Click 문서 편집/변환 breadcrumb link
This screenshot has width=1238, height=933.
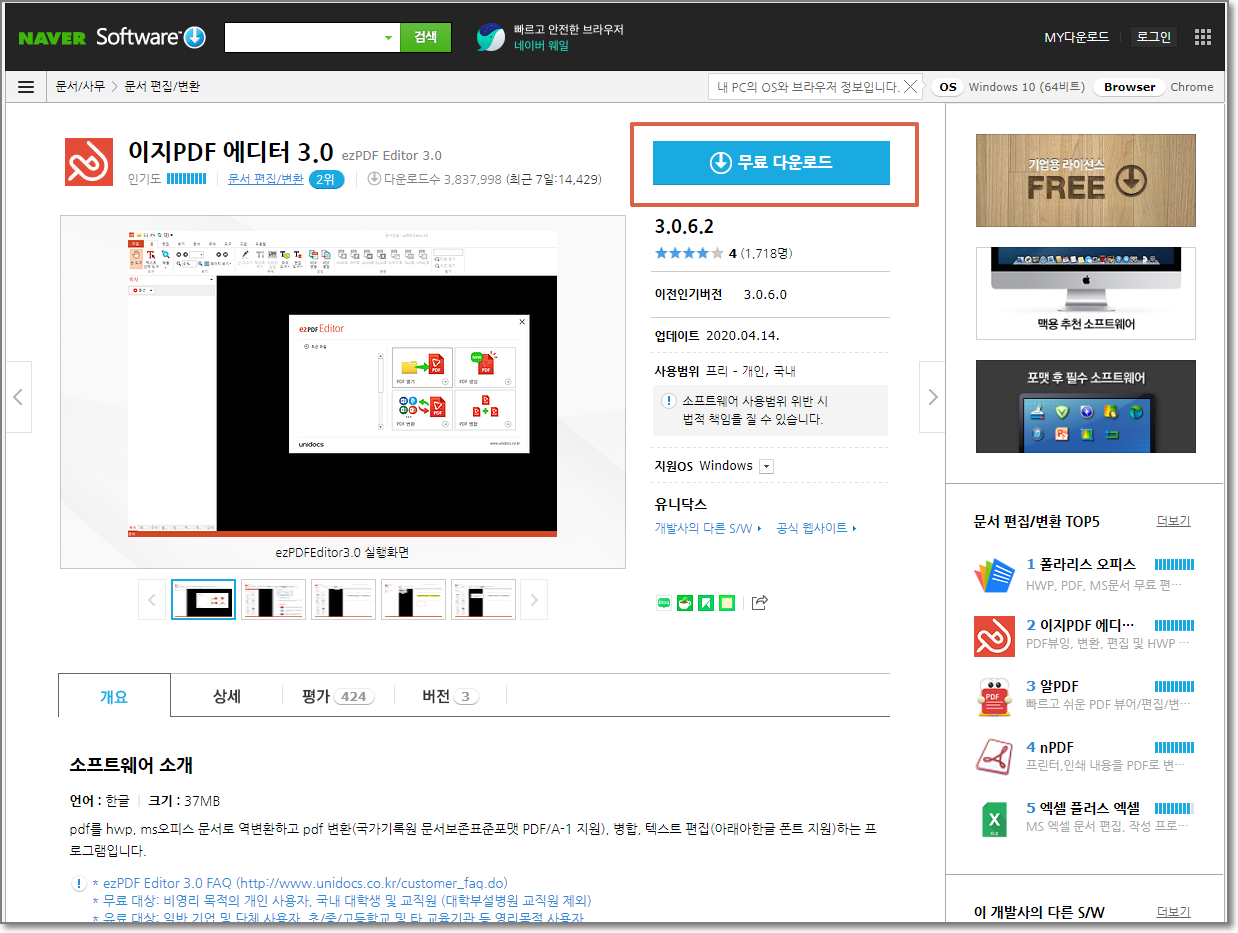(162, 87)
